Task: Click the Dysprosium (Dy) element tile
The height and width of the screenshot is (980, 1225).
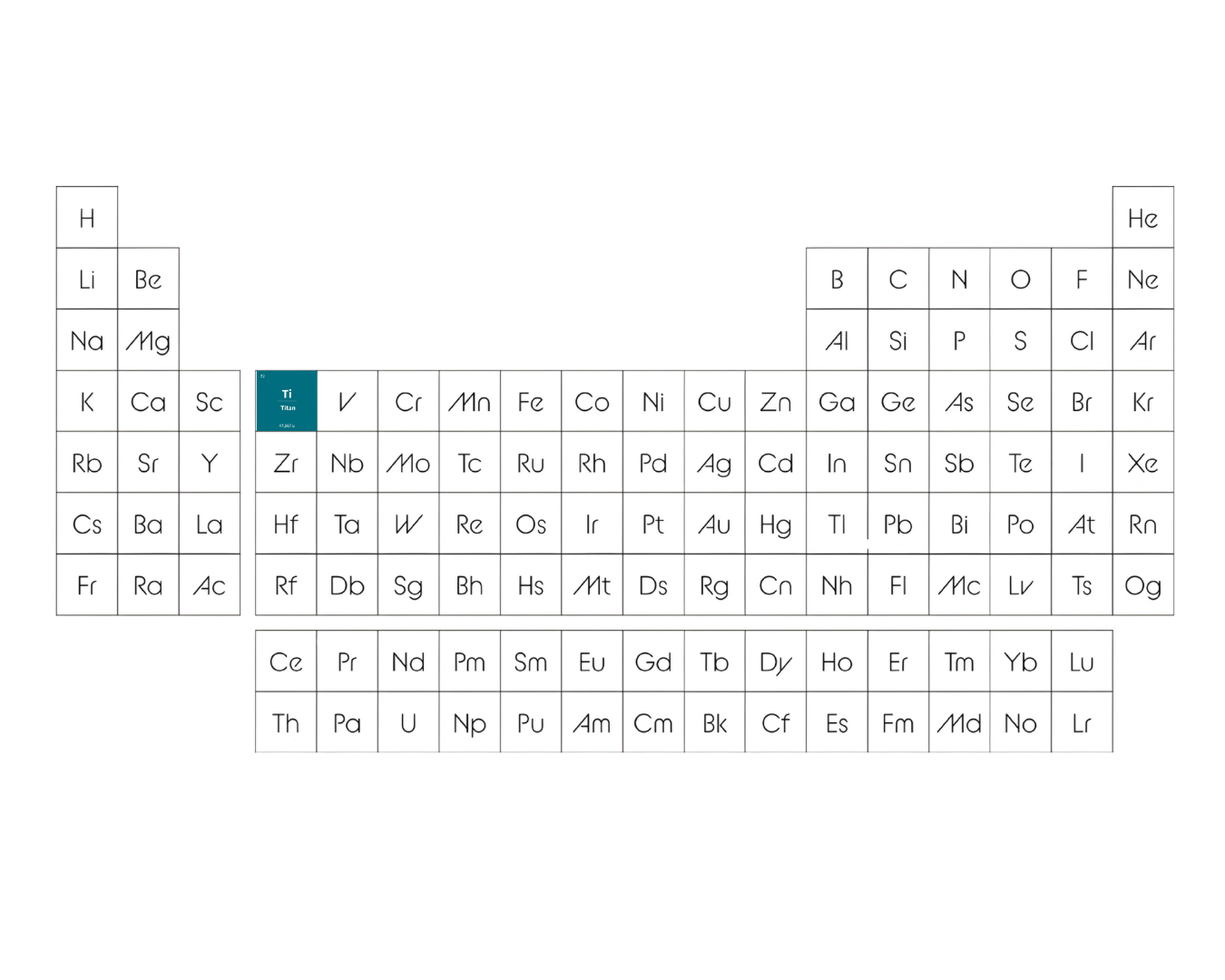Action: point(776,661)
